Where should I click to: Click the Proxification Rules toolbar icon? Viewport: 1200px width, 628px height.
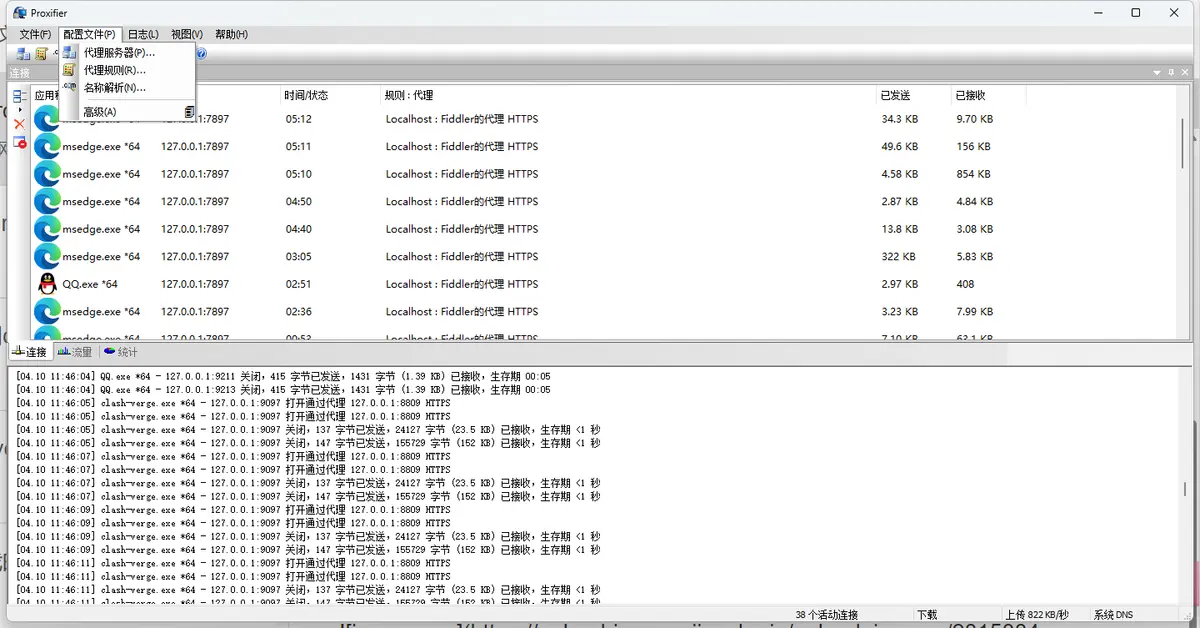[x=42, y=54]
